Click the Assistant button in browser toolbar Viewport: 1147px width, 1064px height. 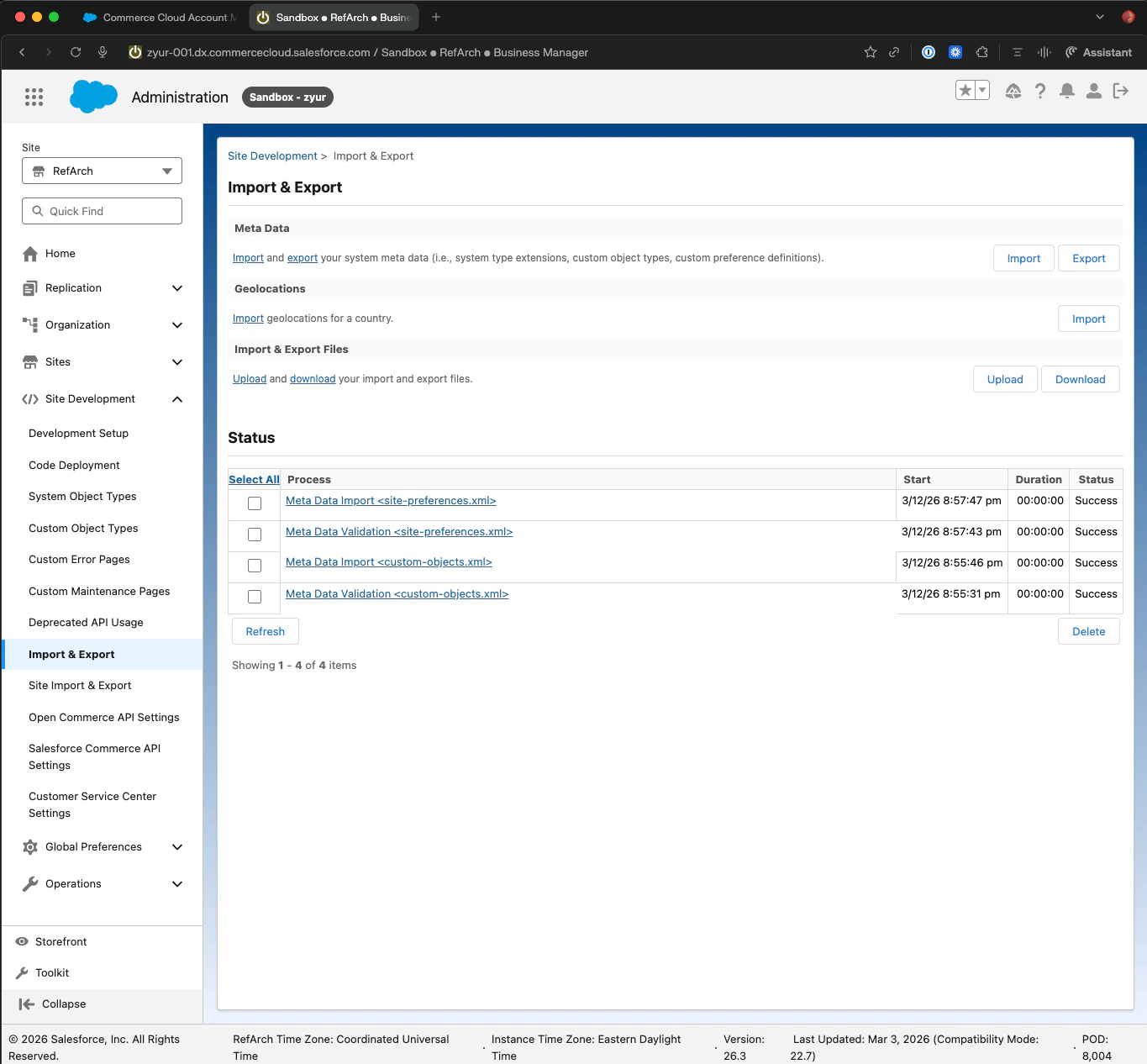[x=1098, y=52]
